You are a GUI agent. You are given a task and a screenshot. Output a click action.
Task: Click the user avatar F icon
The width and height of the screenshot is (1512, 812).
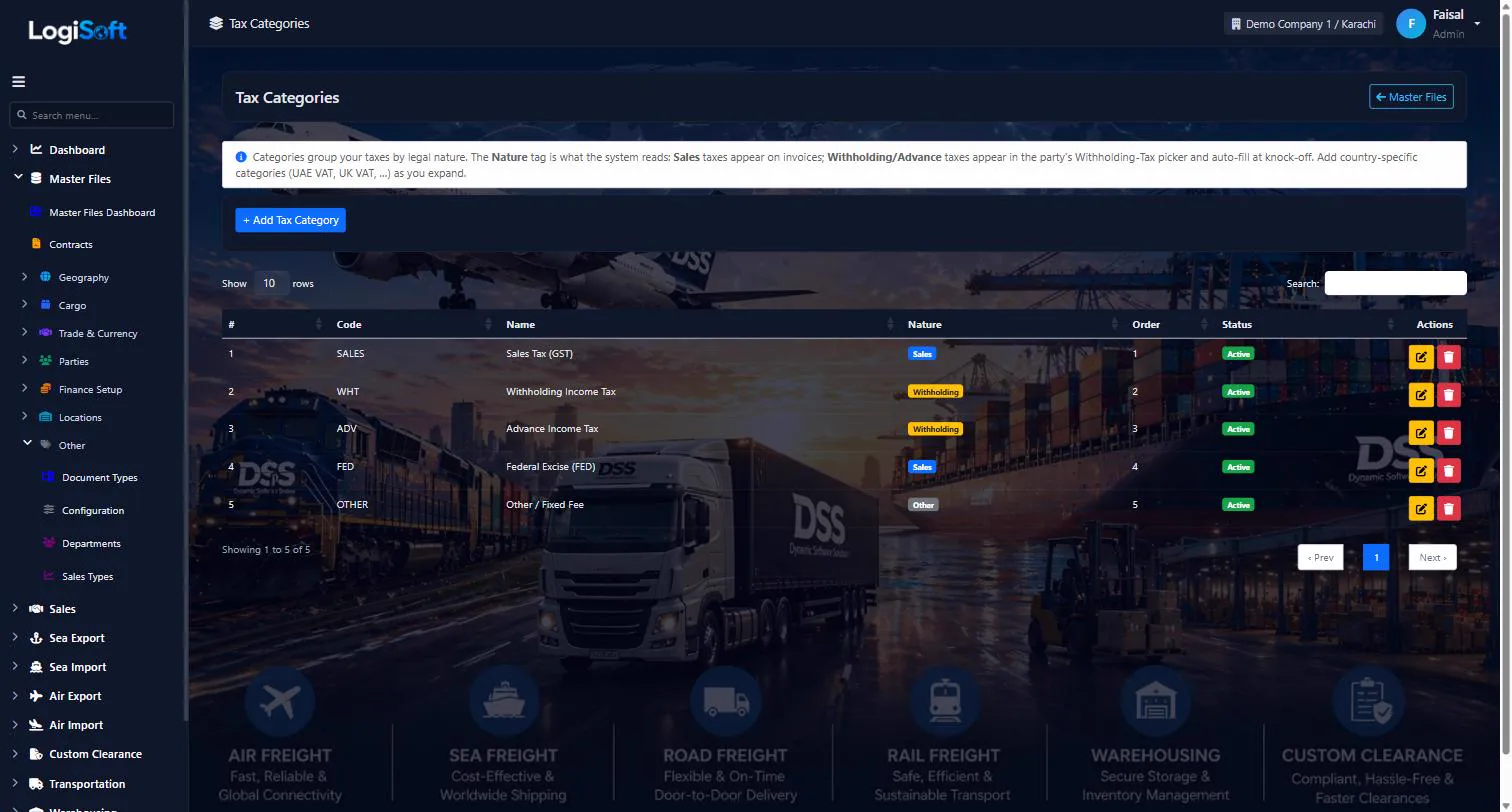pos(1410,24)
